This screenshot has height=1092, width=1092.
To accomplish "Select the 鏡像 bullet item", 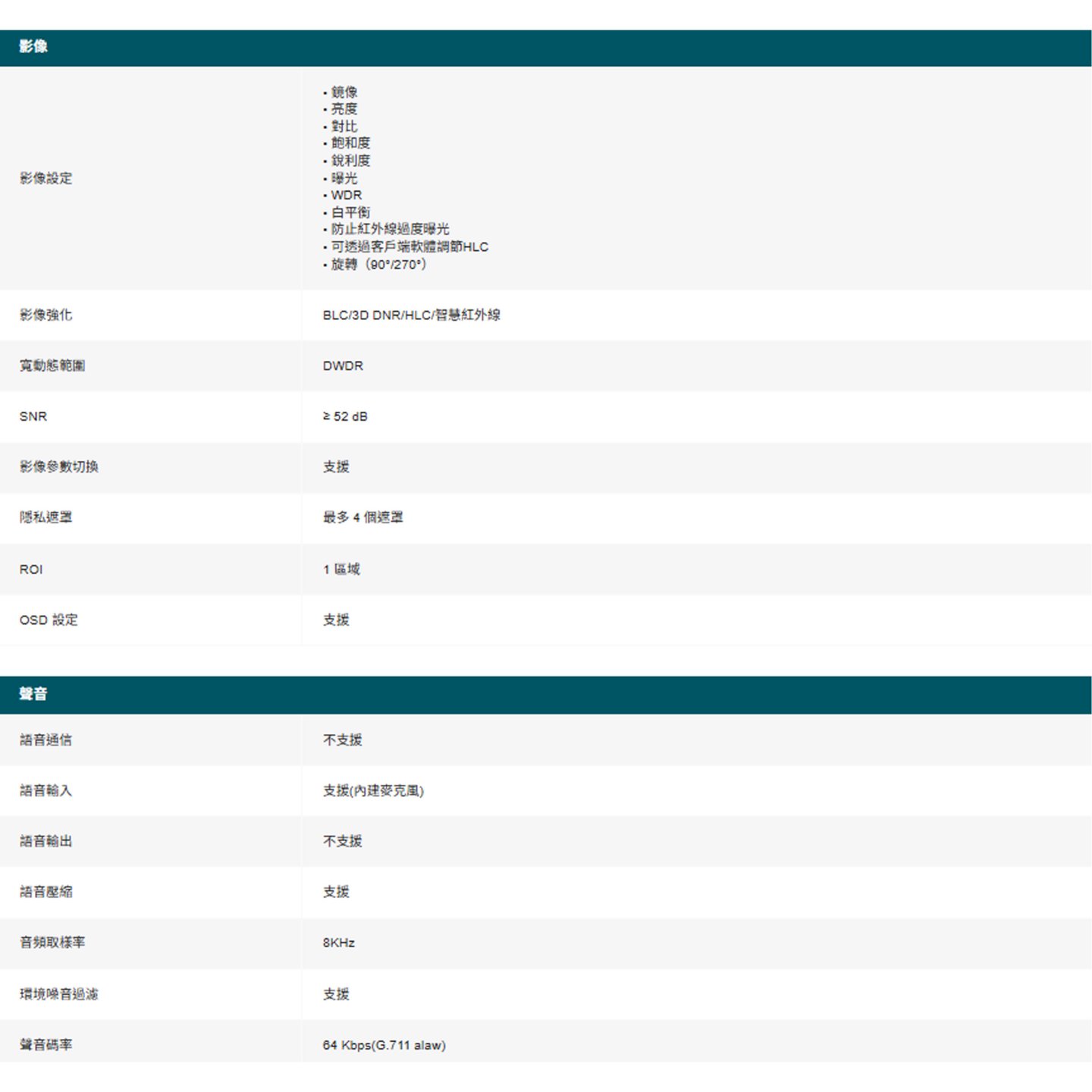I will pos(344,92).
